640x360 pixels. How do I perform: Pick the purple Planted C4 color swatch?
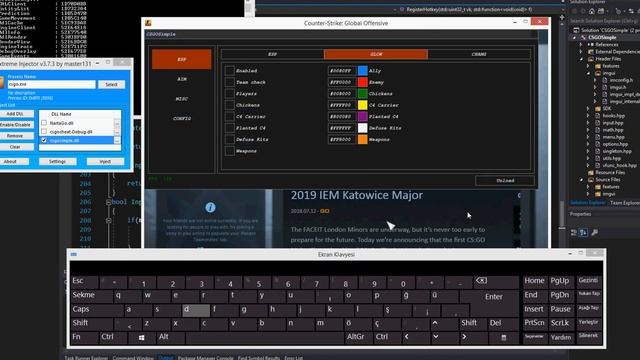(362, 116)
